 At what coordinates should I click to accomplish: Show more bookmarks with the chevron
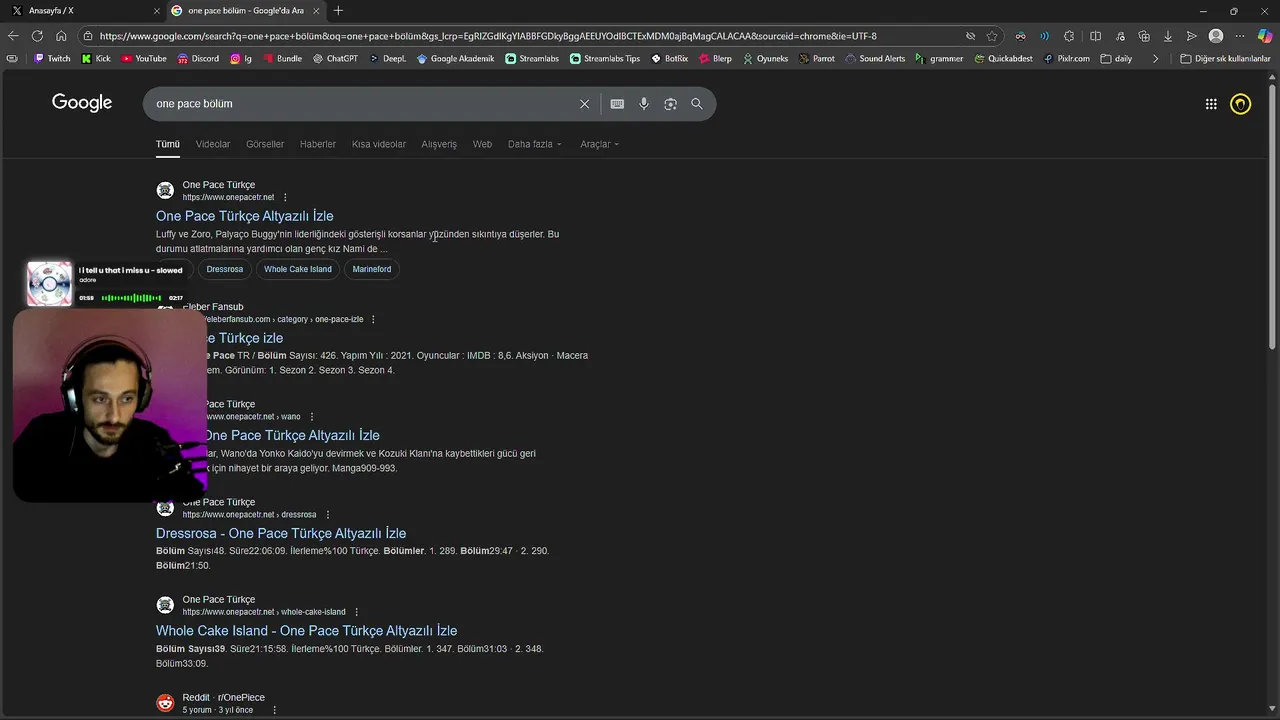(x=1155, y=59)
